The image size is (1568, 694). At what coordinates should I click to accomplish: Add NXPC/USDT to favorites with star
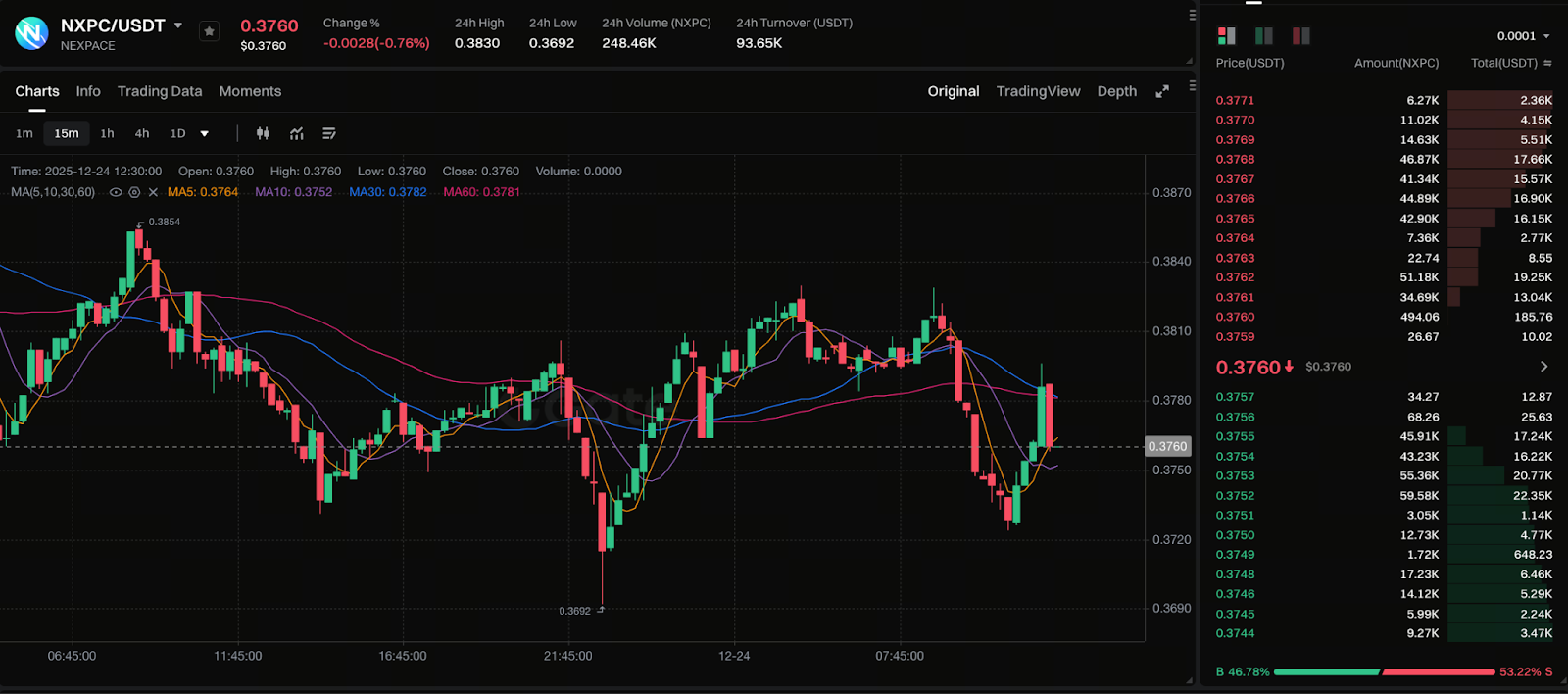click(x=209, y=31)
